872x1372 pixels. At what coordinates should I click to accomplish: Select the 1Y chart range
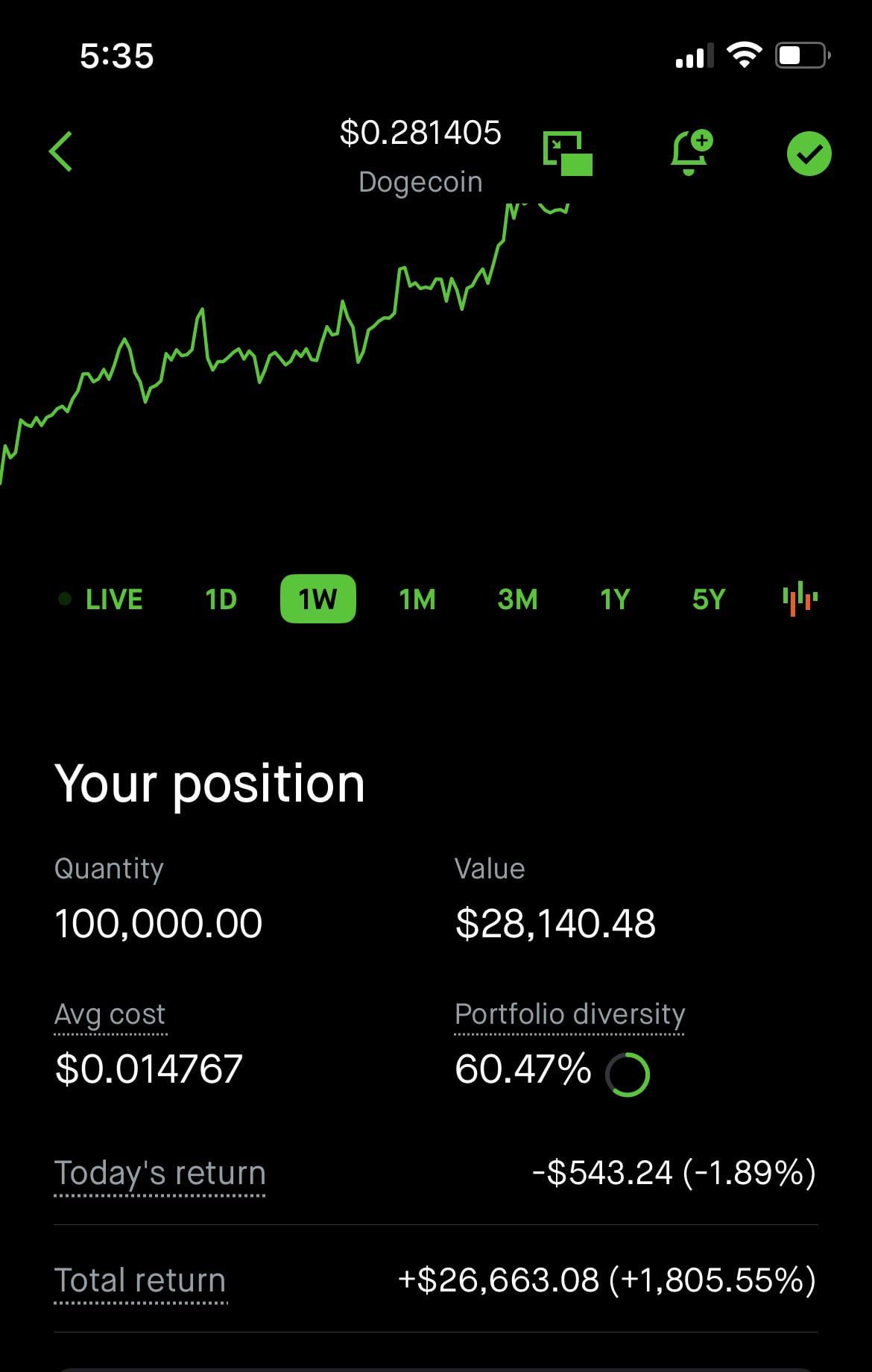click(615, 600)
